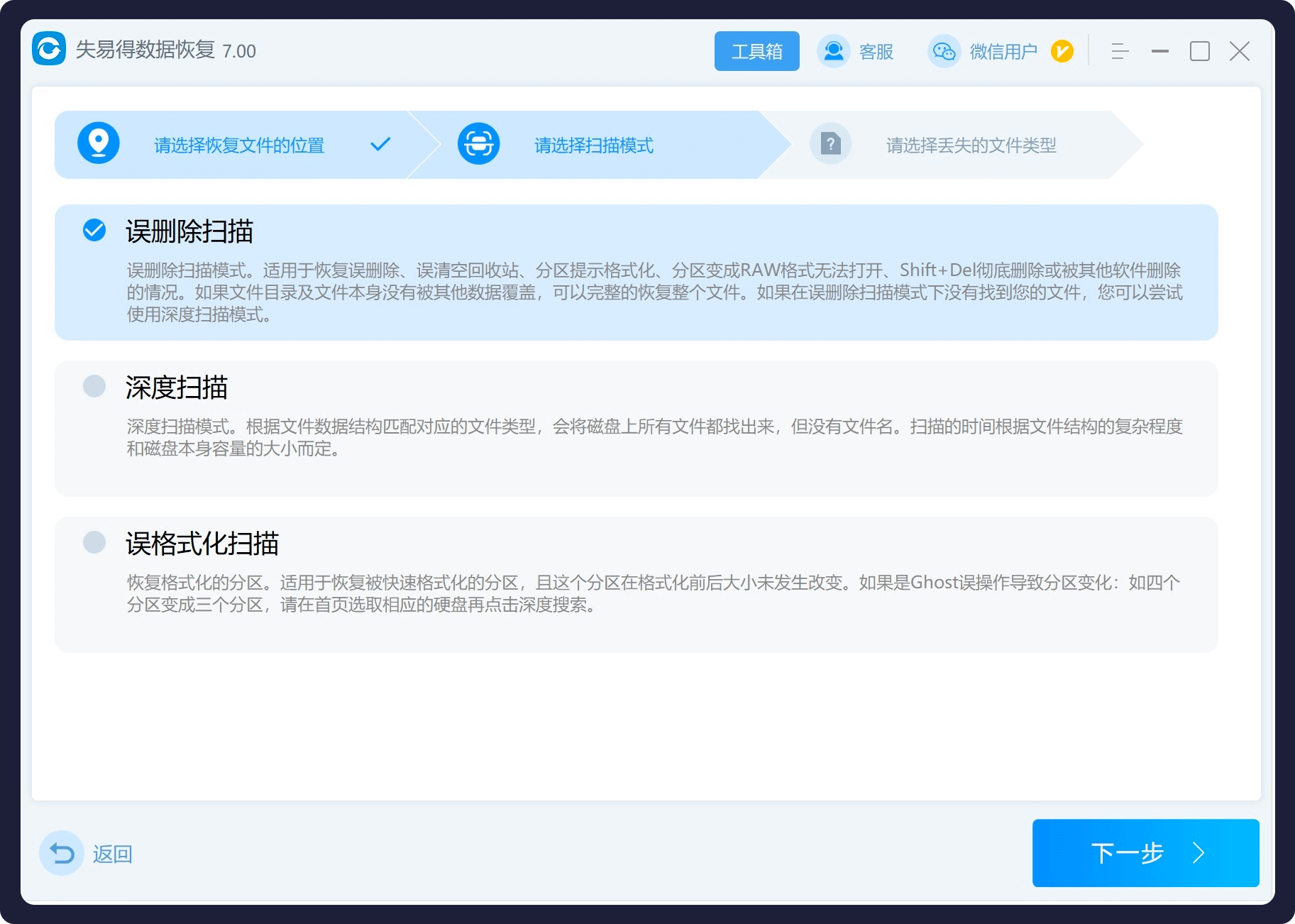Click the 微信用户 account label

click(x=1003, y=52)
